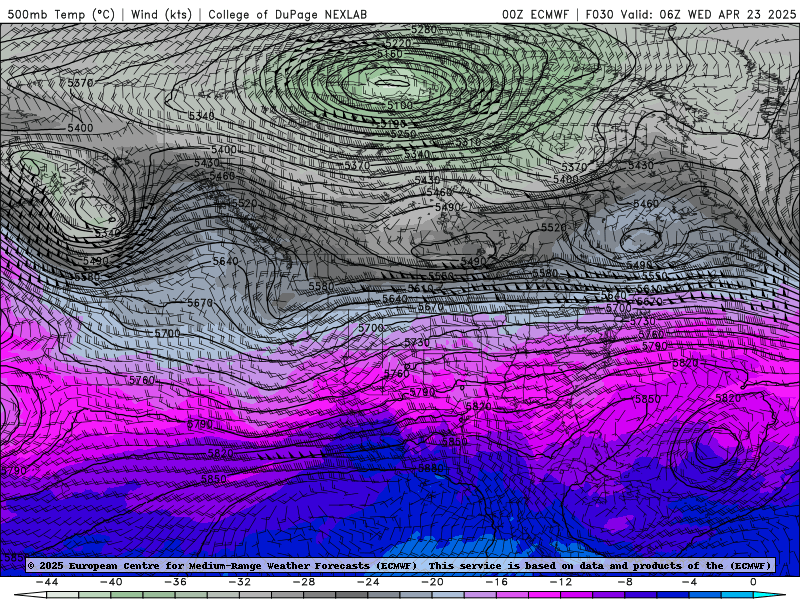The image size is (800, 600).
Task: Click 'College of DuPage NEXLAB' header text
Action: point(287,14)
